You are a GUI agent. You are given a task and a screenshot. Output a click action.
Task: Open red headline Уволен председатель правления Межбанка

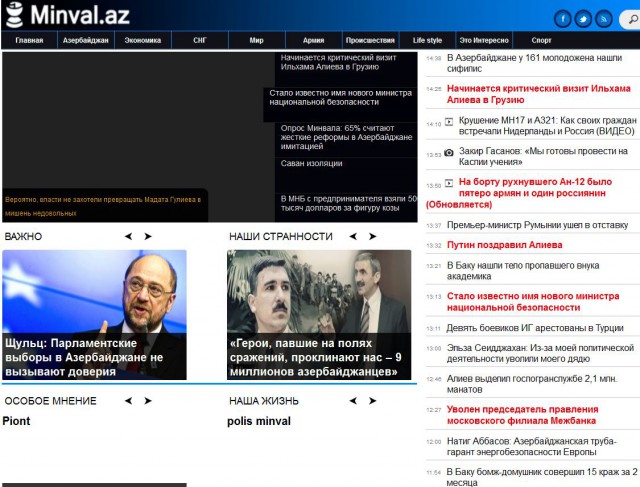pos(522,415)
